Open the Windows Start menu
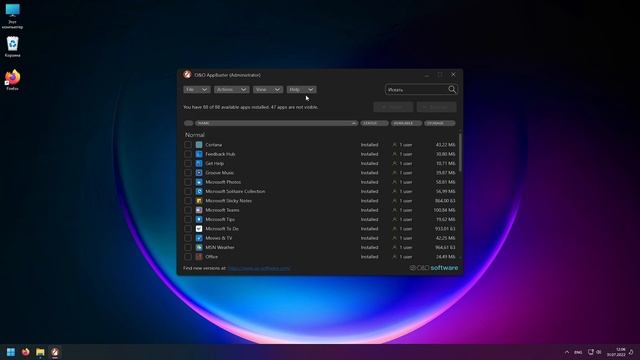640x360 pixels. (11, 352)
